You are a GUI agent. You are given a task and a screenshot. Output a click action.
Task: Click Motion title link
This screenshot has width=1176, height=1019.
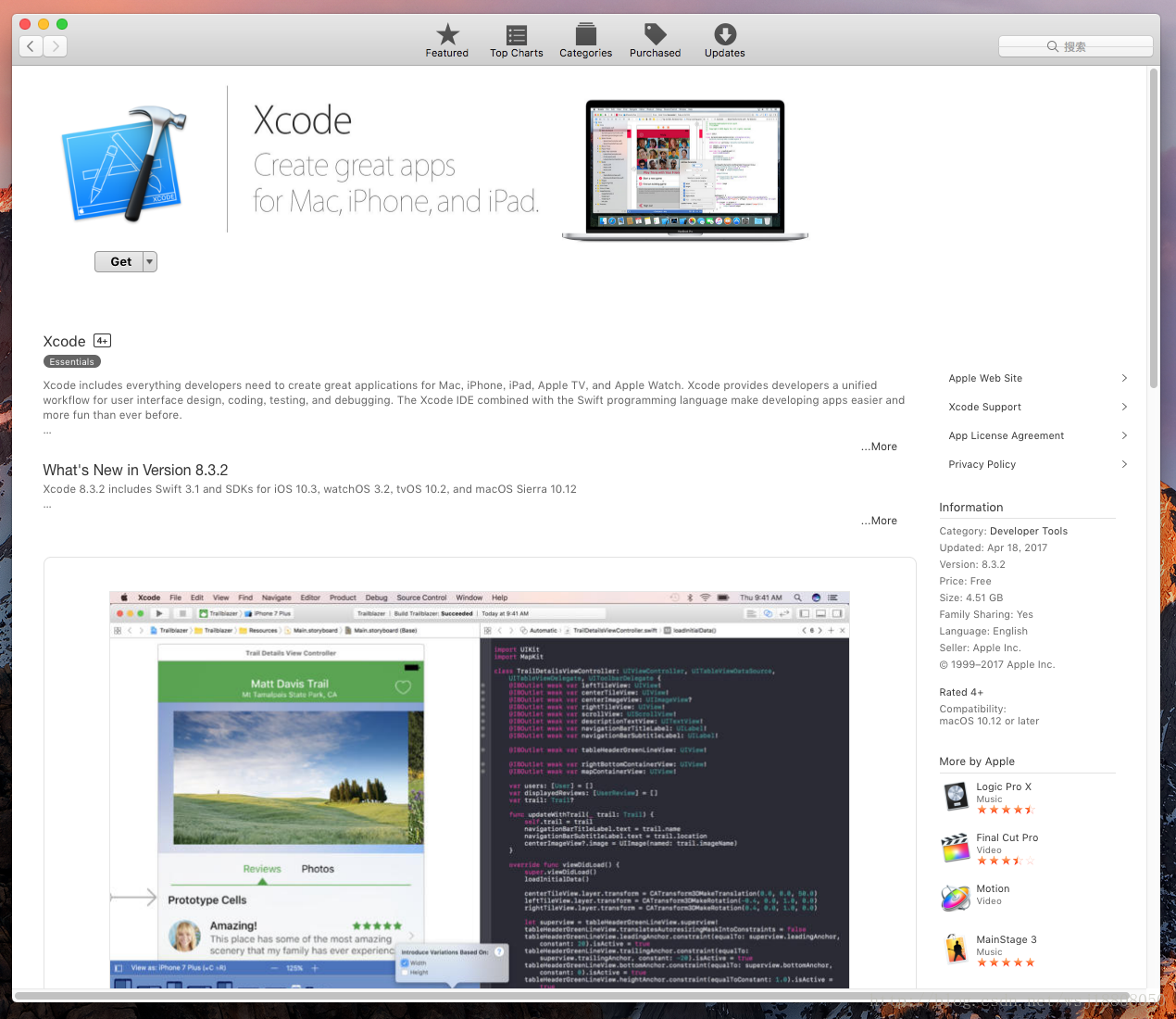pos(993,888)
